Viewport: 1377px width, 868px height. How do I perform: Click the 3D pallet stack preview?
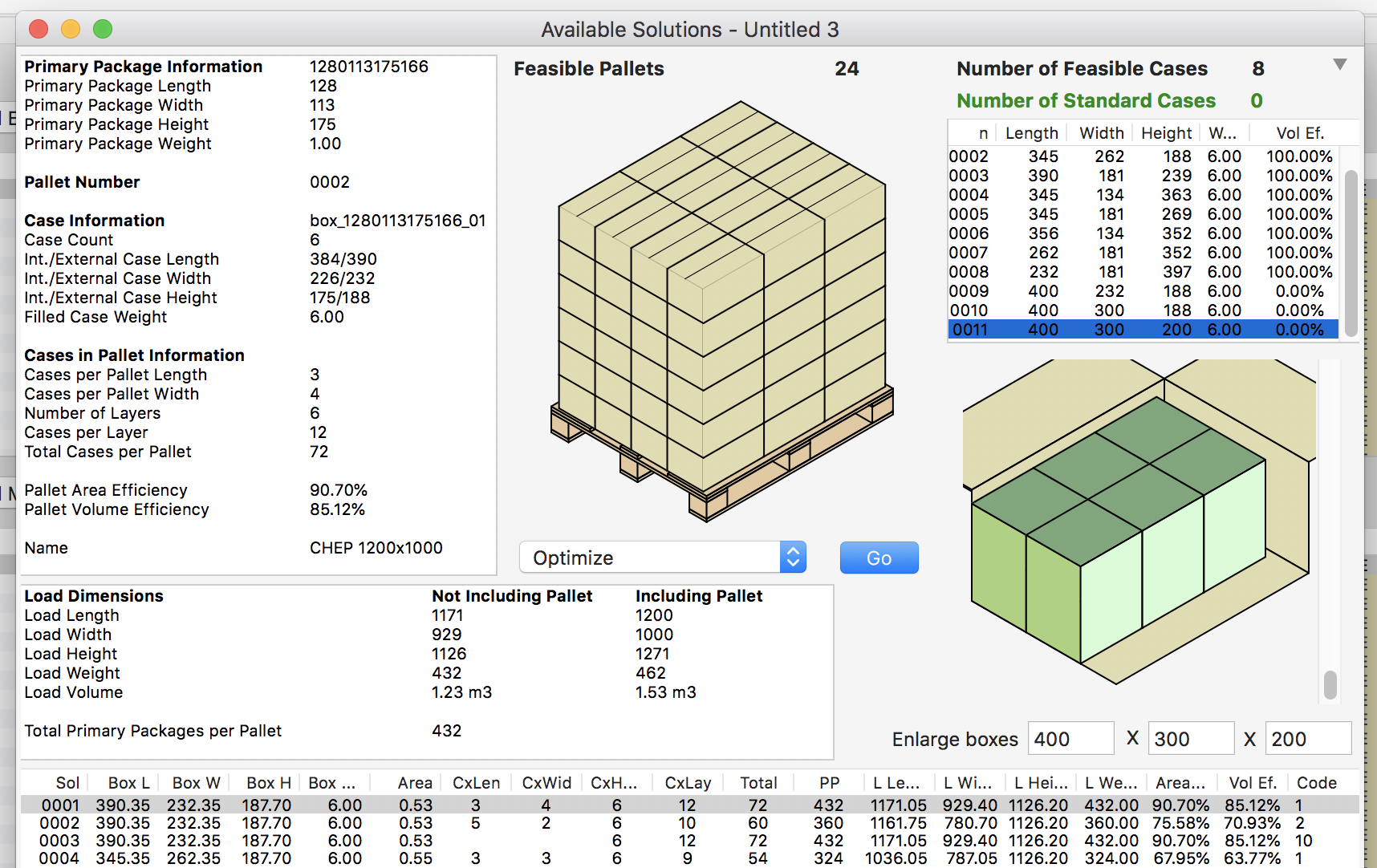(722, 311)
